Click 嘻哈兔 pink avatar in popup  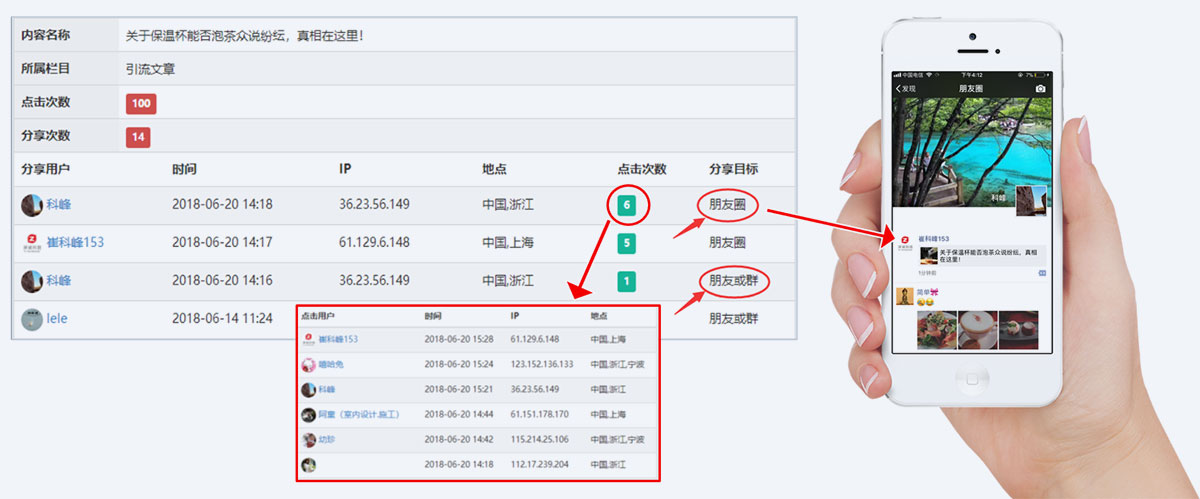click(309, 365)
